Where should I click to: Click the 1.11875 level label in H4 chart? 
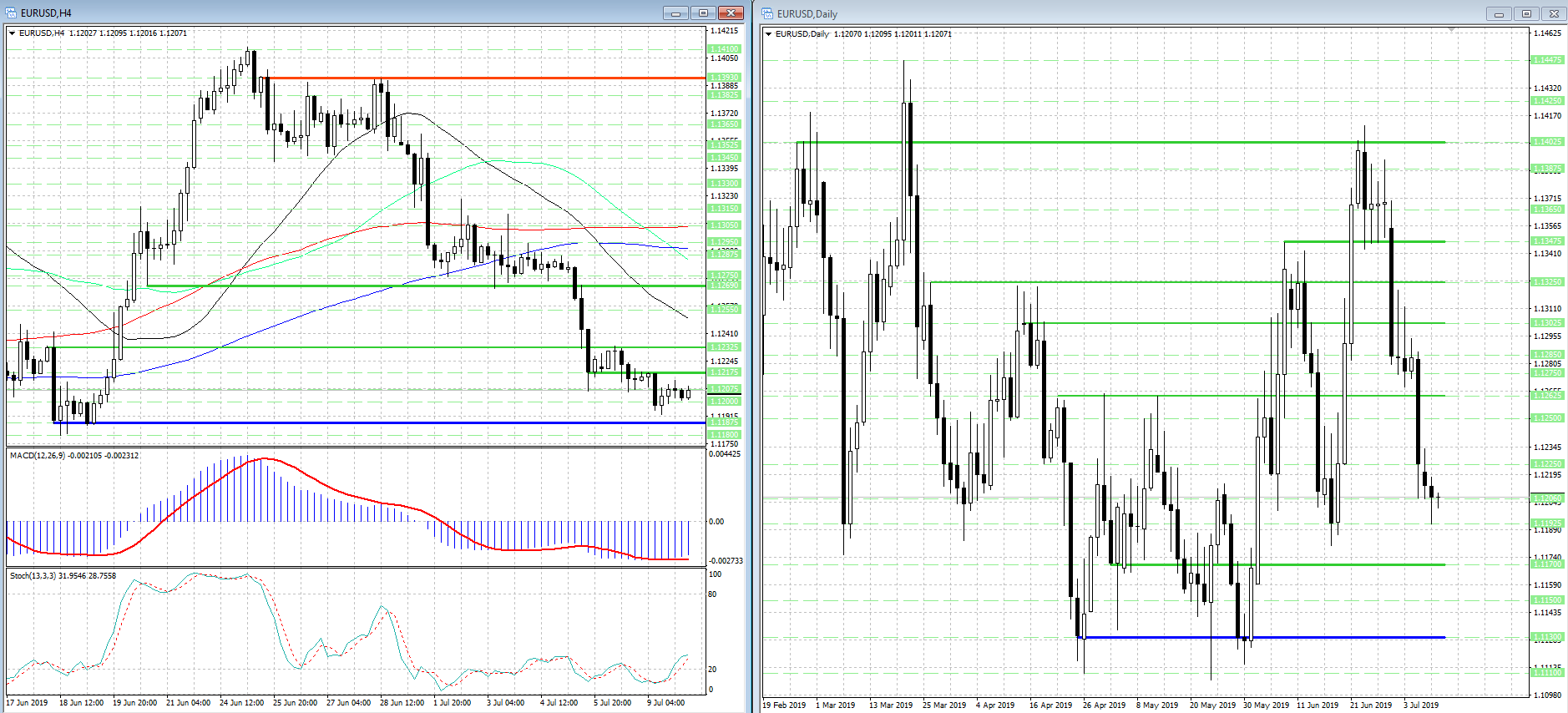(x=724, y=422)
